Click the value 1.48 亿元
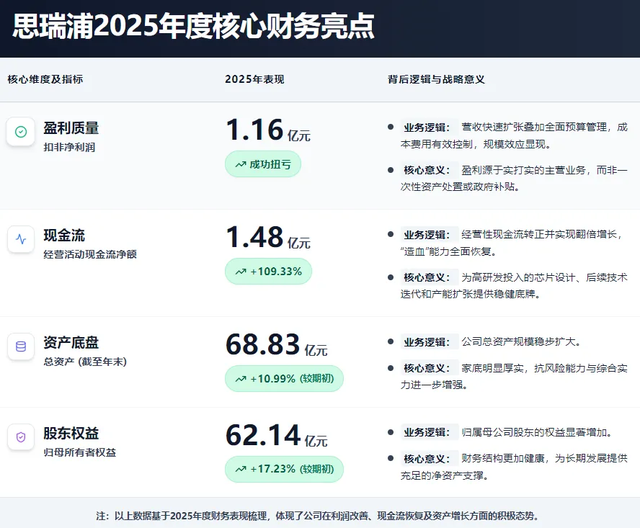 (x=268, y=237)
